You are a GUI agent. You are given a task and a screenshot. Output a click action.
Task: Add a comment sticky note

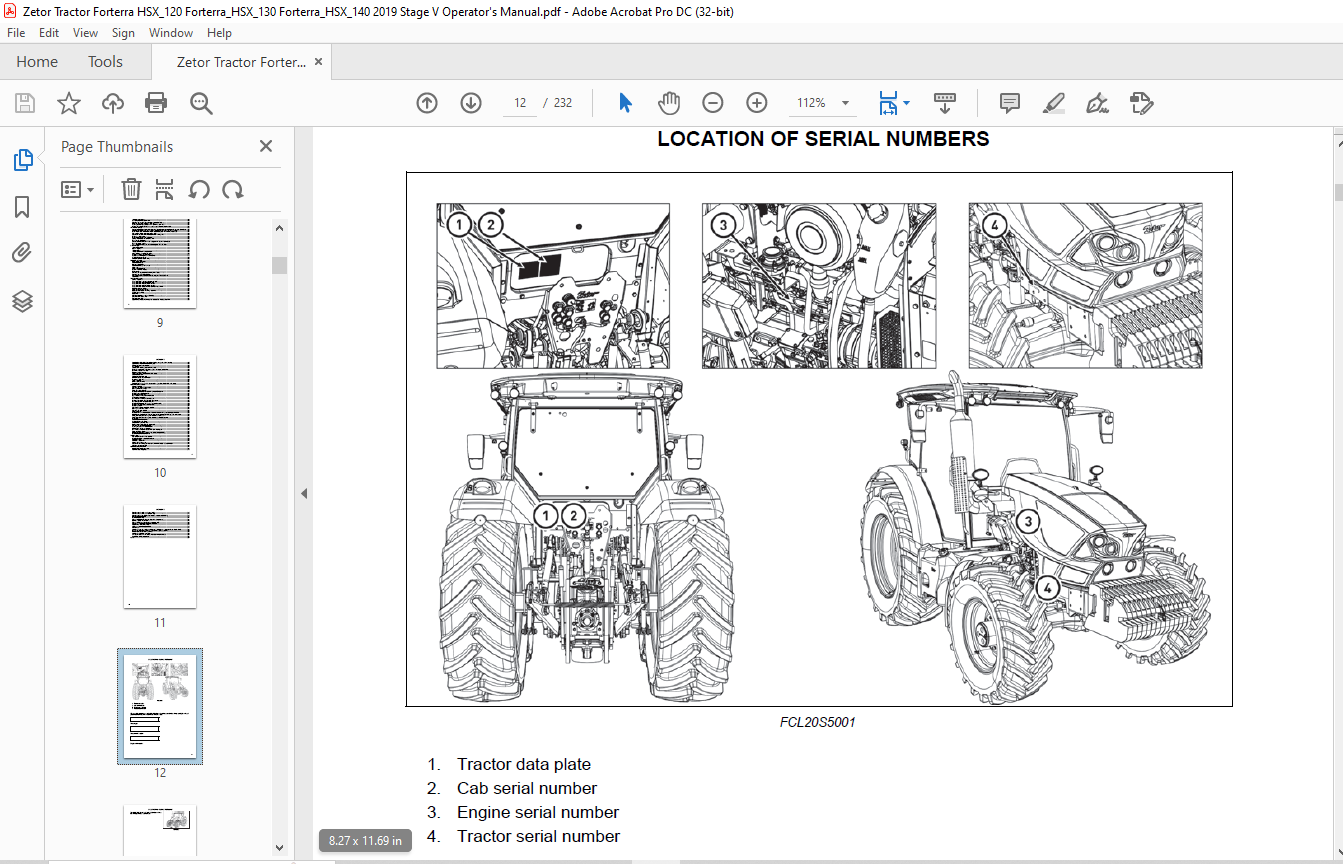point(1010,103)
